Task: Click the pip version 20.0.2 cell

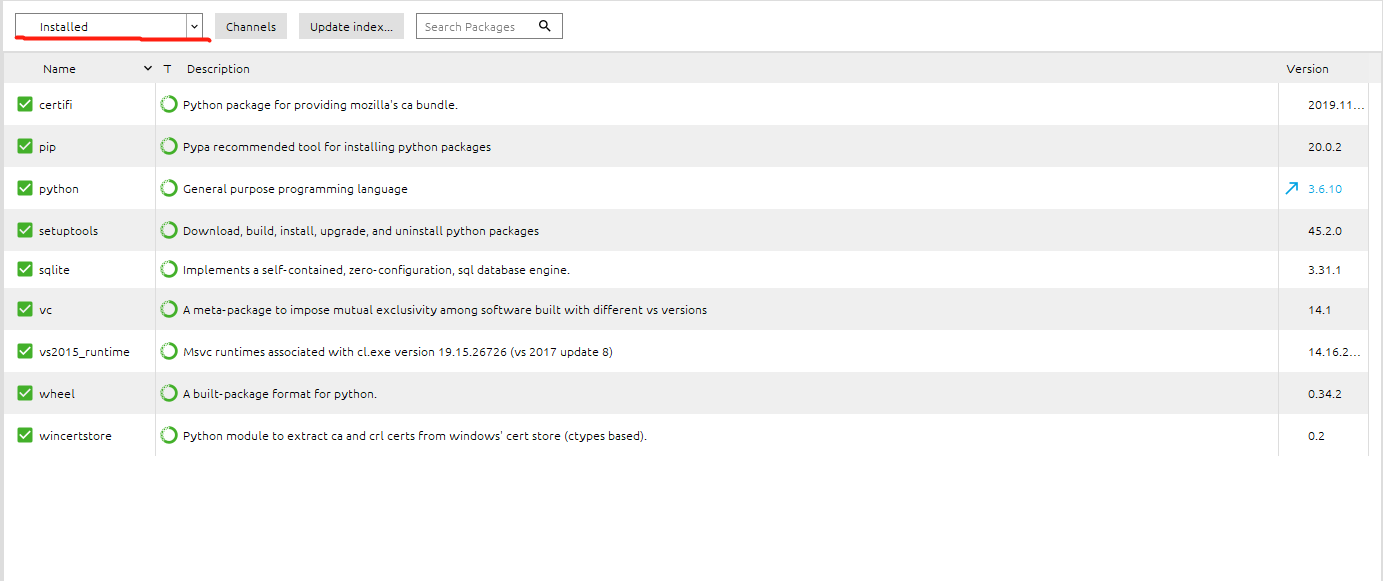Action: pos(1325,147)
